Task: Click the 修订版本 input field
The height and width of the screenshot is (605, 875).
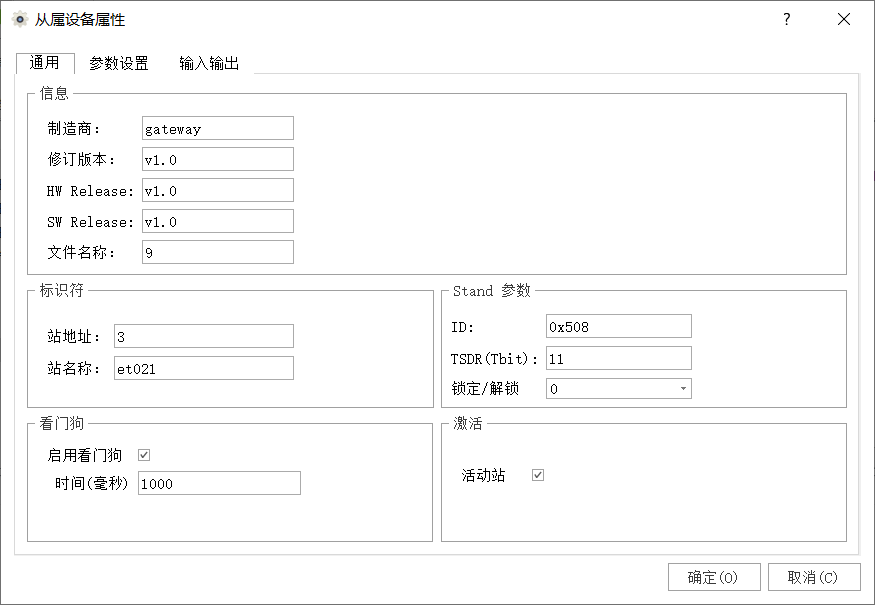Action: [217, 159]
